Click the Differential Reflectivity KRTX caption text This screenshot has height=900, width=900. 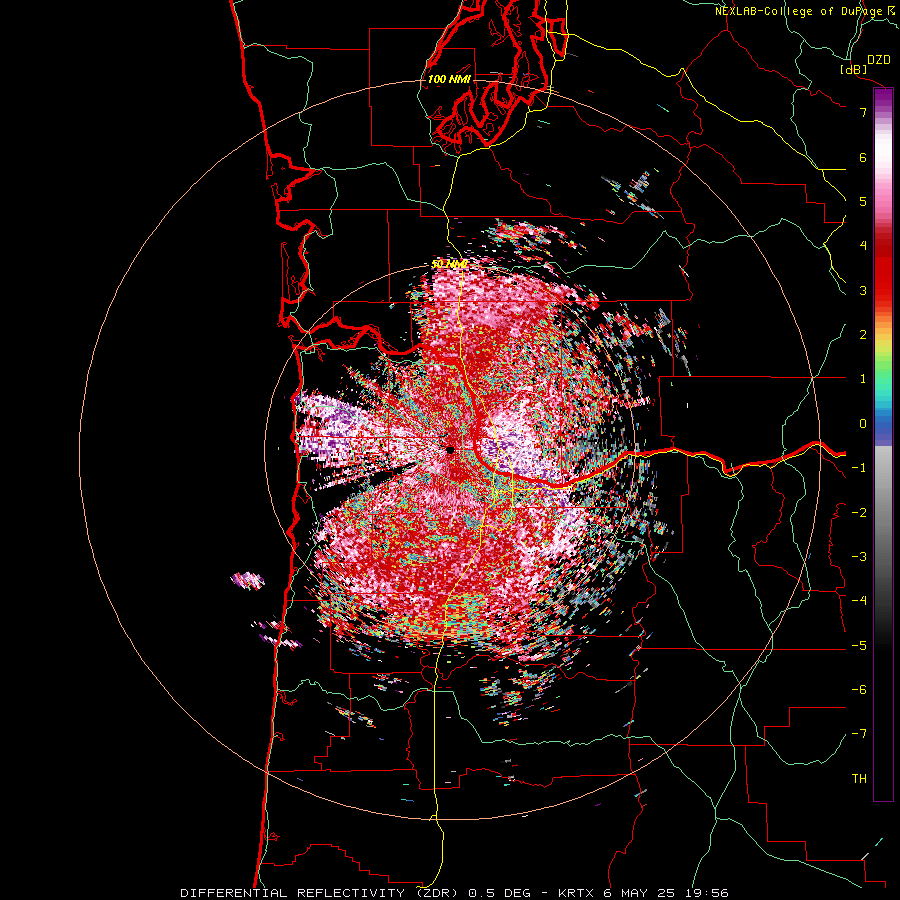tap(454, 893)
